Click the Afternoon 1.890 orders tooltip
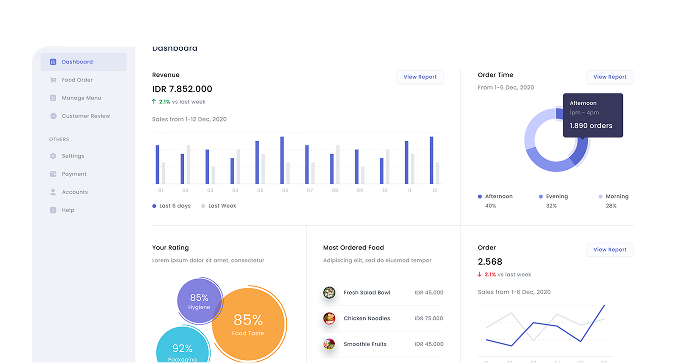The width and height of the screenshot is (683, 363). [593, 115]
